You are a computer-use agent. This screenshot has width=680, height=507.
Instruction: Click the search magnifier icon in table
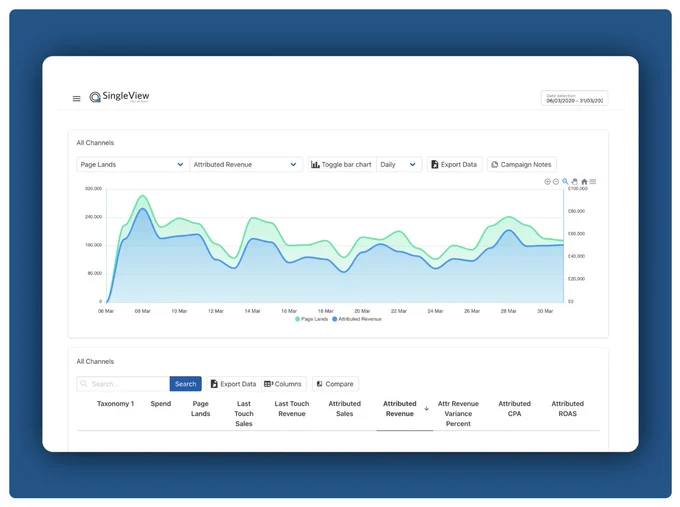84,384
